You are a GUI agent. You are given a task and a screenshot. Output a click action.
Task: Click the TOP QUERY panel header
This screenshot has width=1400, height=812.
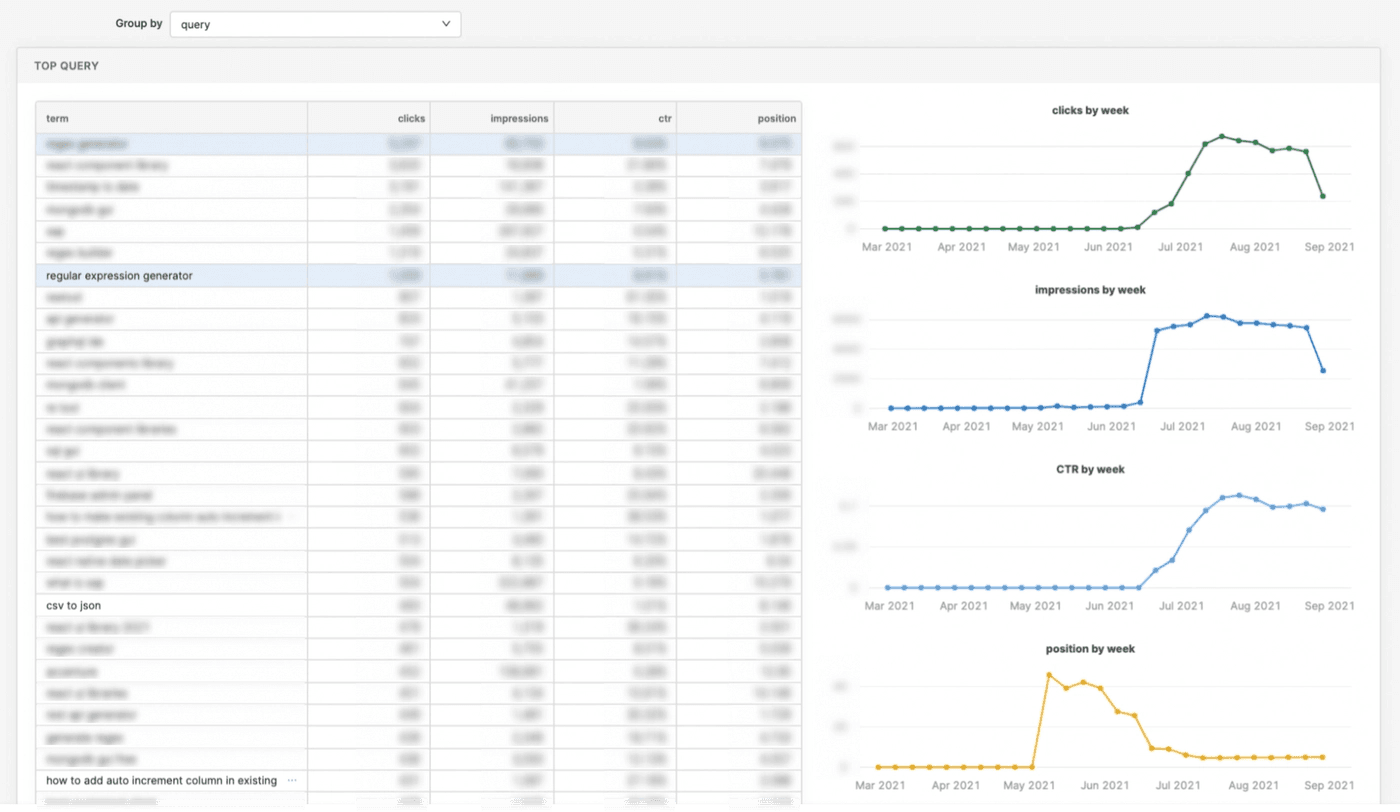pyautogui.click(x=67, y=64)
